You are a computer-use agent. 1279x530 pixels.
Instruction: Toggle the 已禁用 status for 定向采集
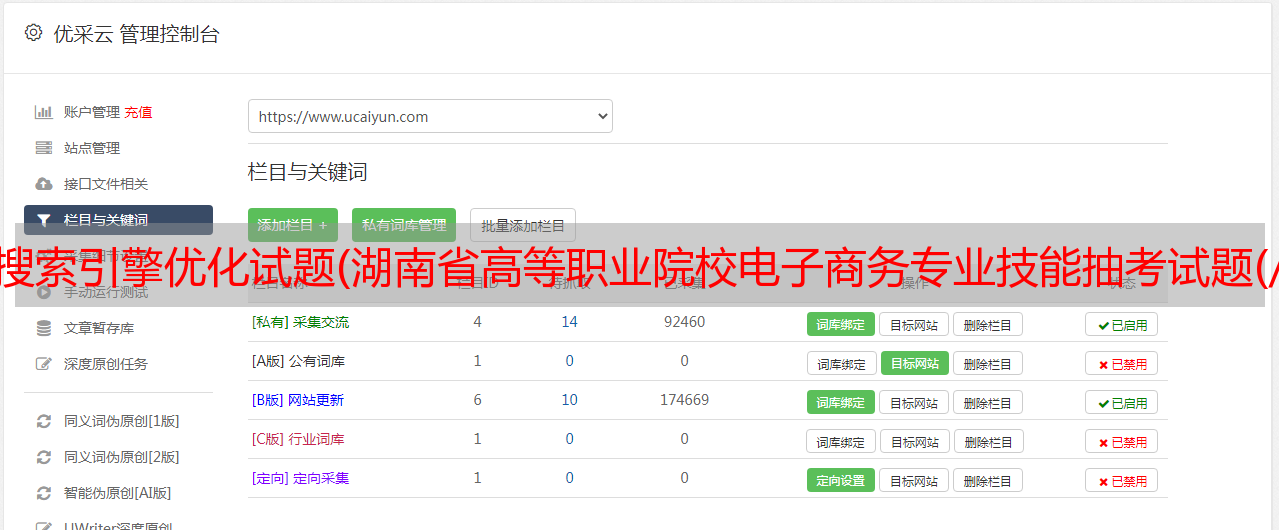pos(1122,480)
